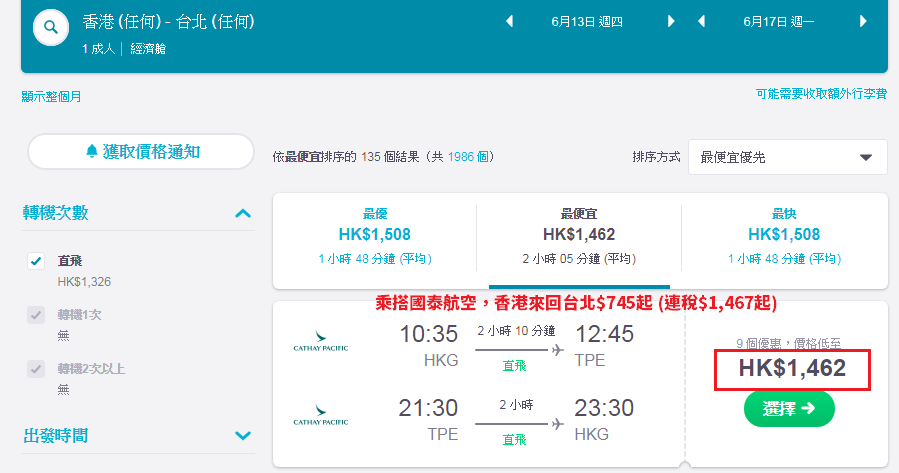Click return flight Cathay Pacific logo

point(320,415)
